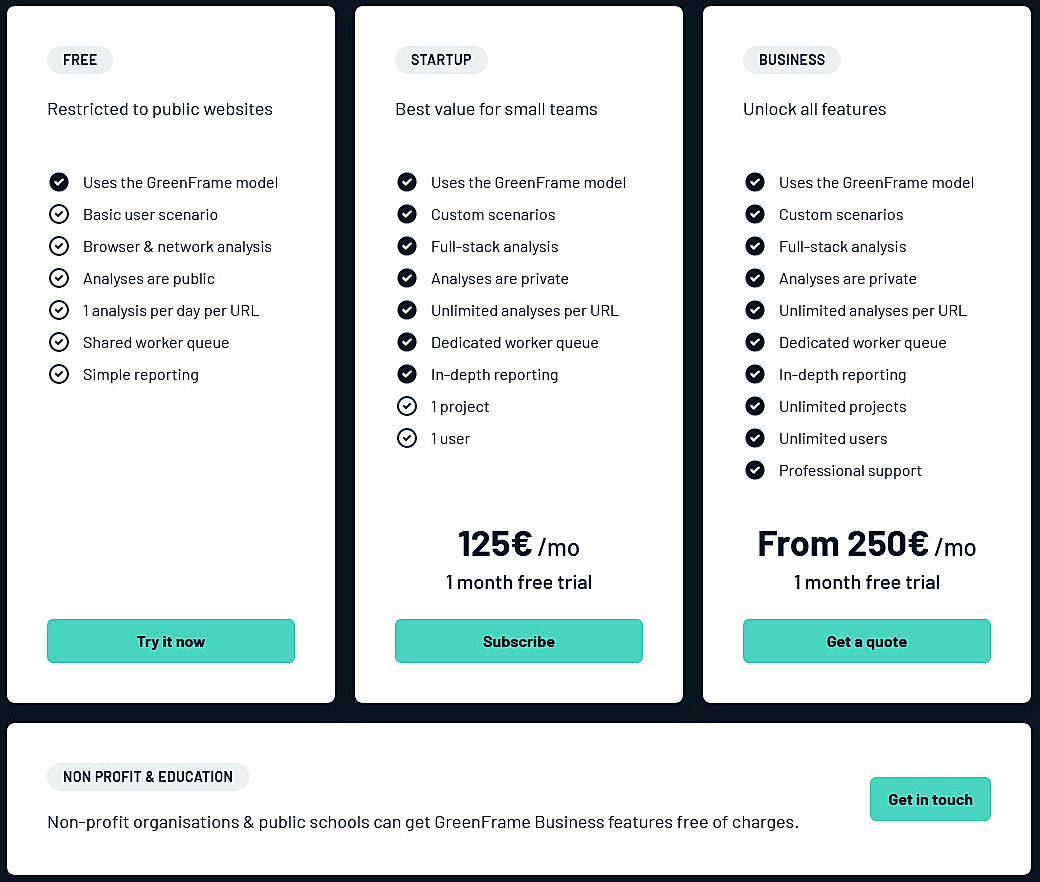Image resolution: width=1040 pixels, height=882 pixels.
Task: Select the "Full-stack analysis" check icon under Business
Action: (755, 246)
